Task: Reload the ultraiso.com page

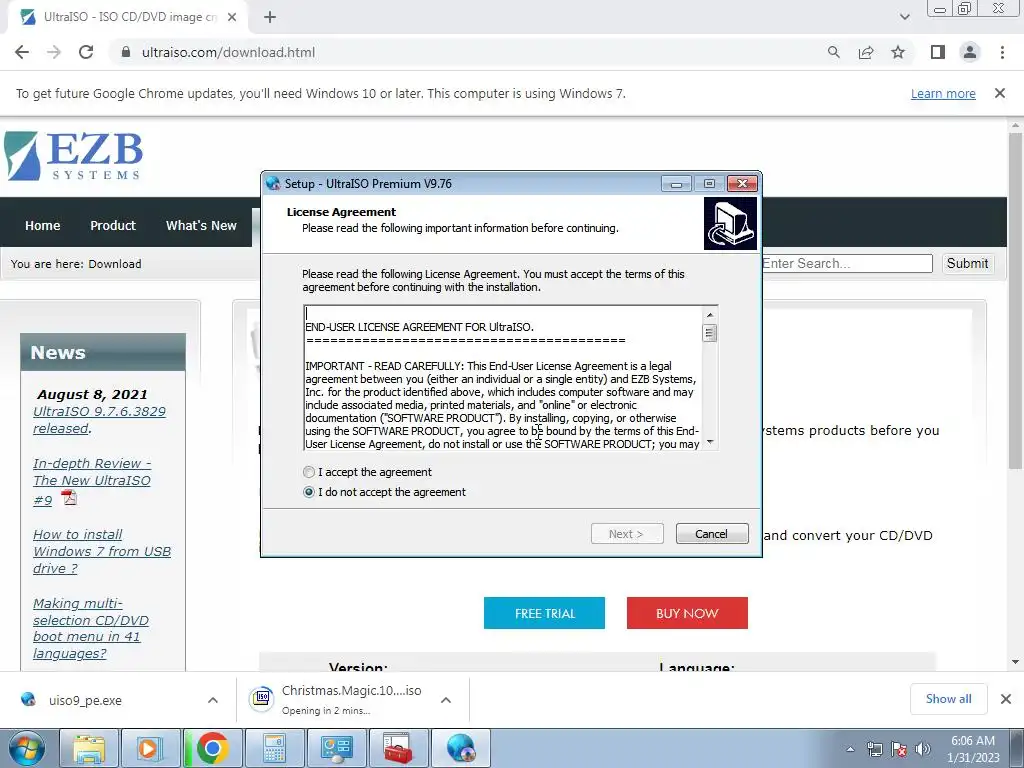Action: coord(86,52)
